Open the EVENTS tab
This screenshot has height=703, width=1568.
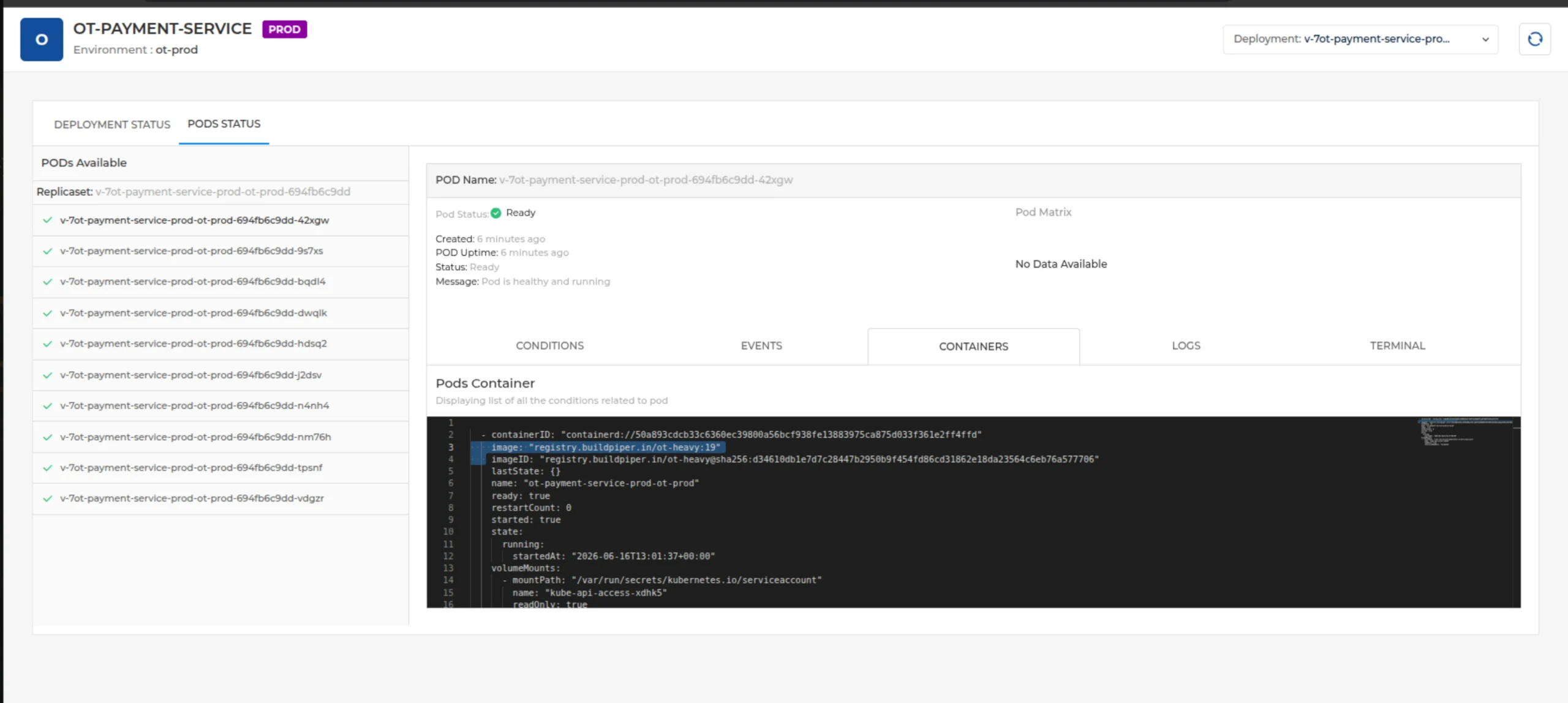(x=761, y=345)
